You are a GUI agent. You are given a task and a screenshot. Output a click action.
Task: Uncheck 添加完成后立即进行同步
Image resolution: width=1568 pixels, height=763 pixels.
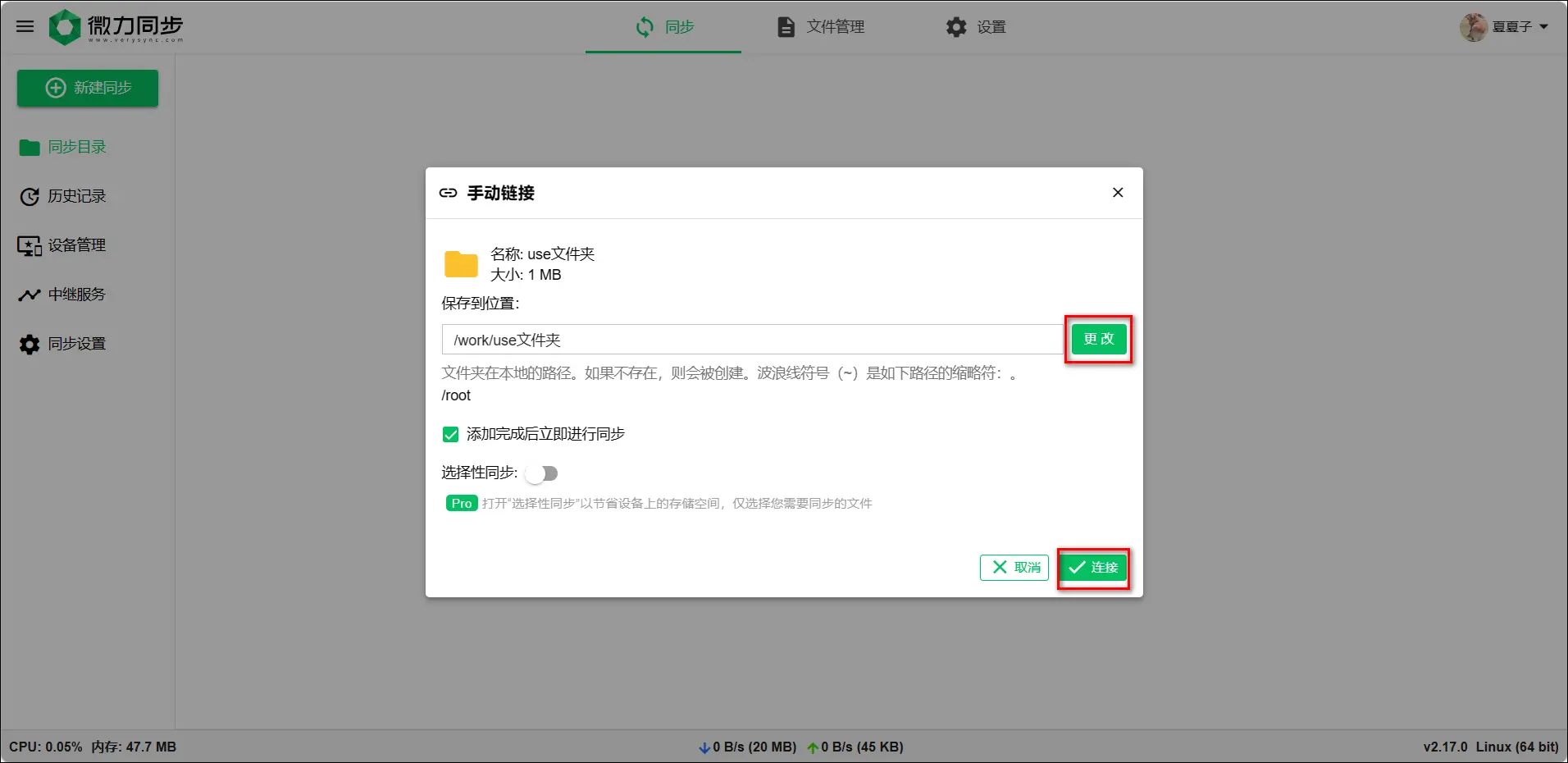450,434
